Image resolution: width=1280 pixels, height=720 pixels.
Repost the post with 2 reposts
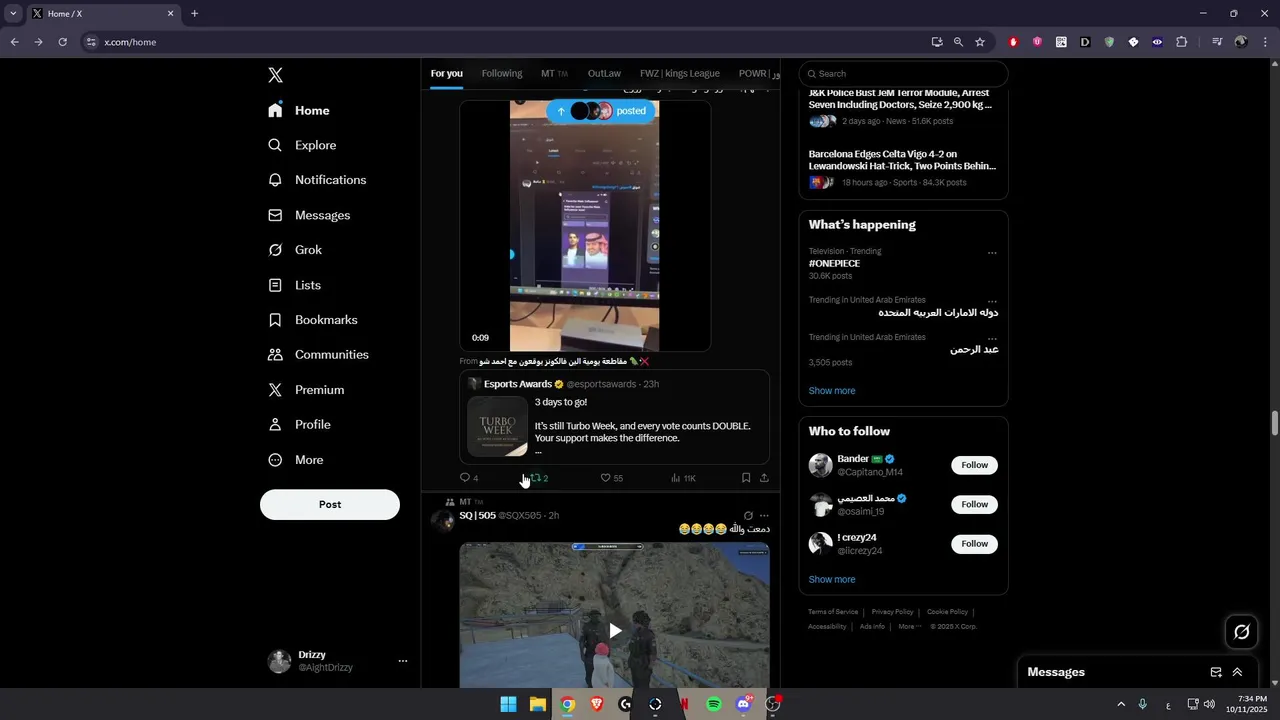[x=539, y=478]
